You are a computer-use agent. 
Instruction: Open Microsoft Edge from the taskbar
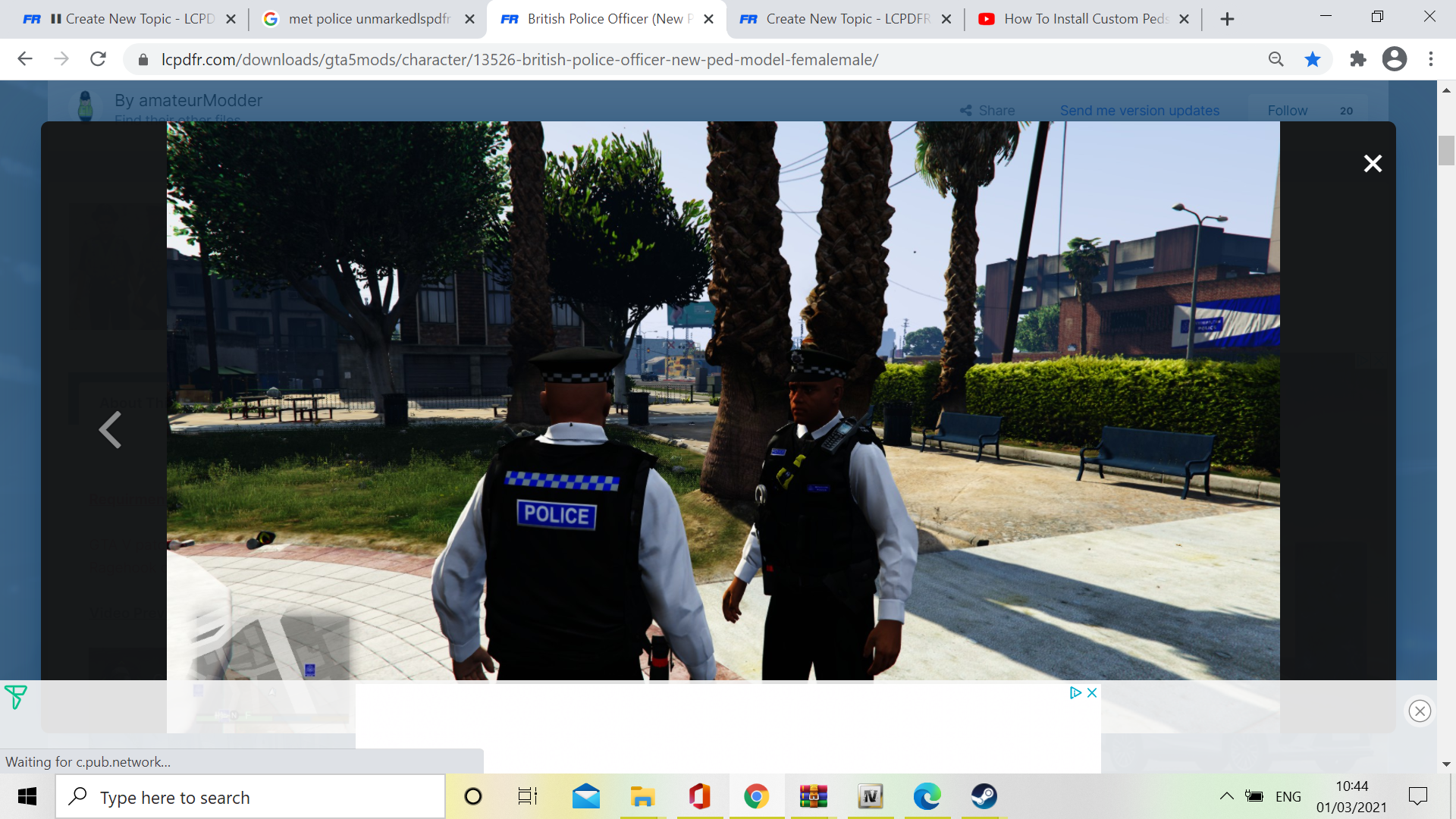coord(927,796)
